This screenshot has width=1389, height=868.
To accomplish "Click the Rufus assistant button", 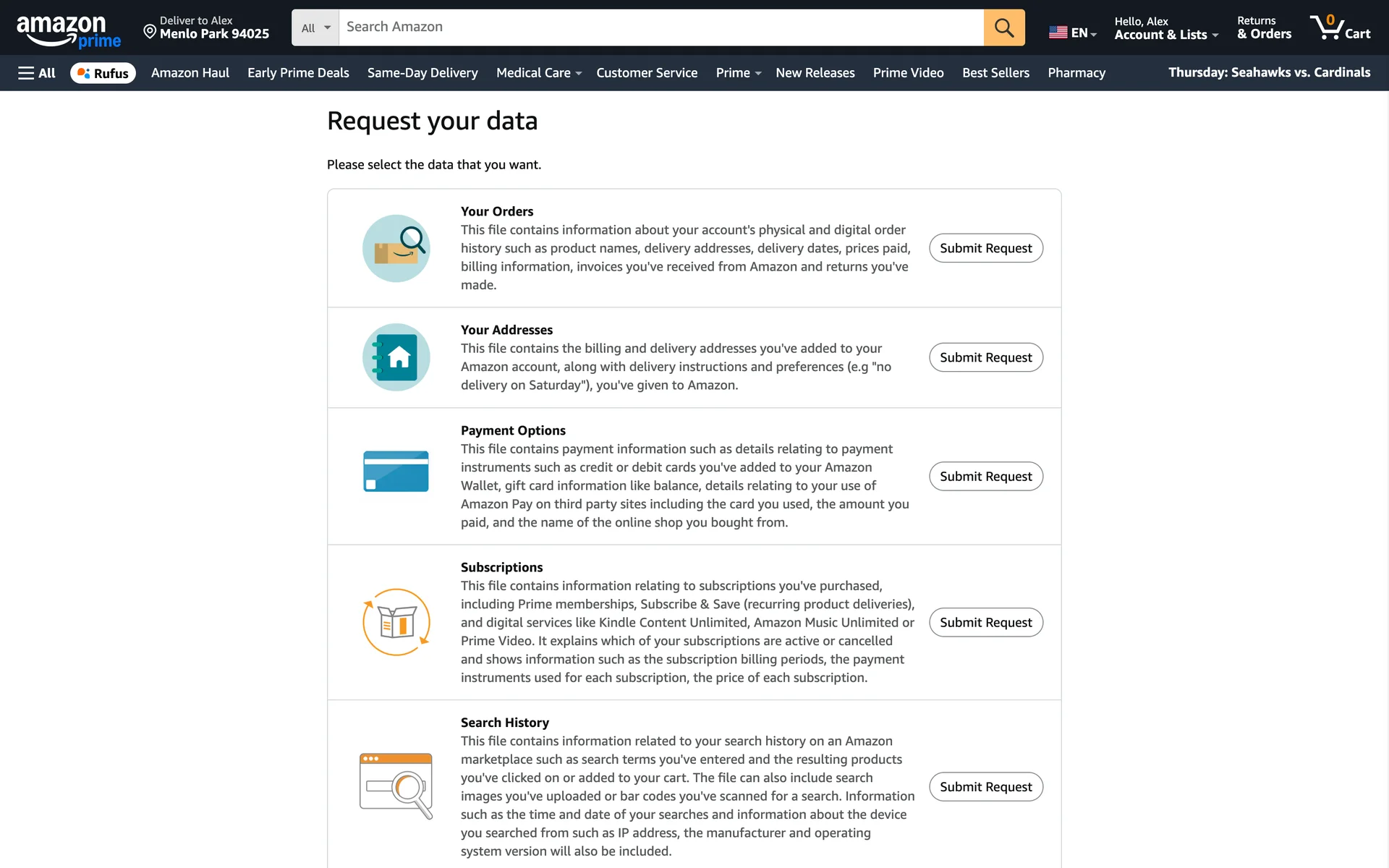I will point(103,73).
